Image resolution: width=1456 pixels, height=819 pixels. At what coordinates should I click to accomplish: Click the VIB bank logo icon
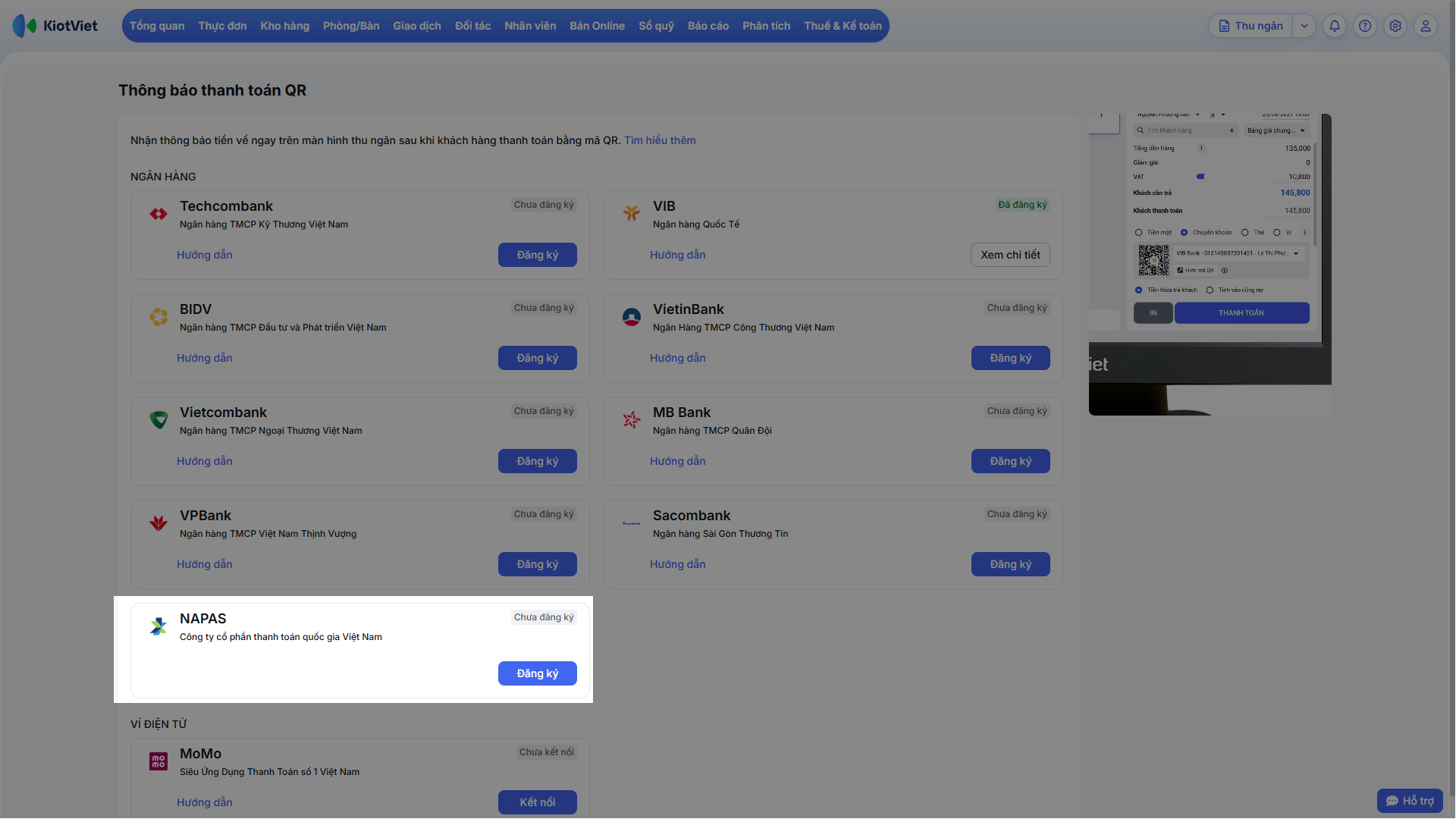coord(632,214)
